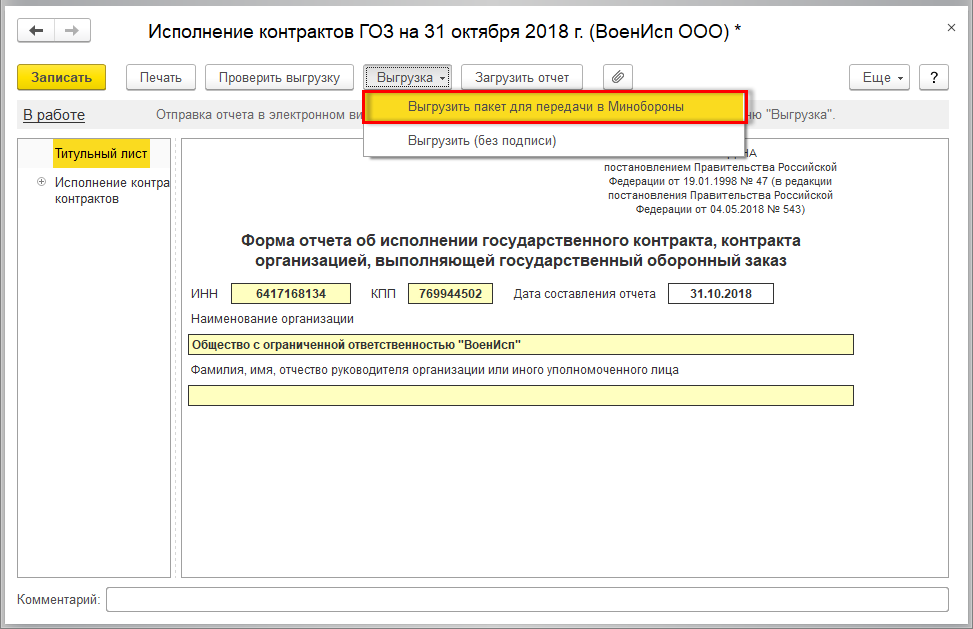Screen dimensions: 973x629
Task: Click the Печать button
Action: click(161, 78)
